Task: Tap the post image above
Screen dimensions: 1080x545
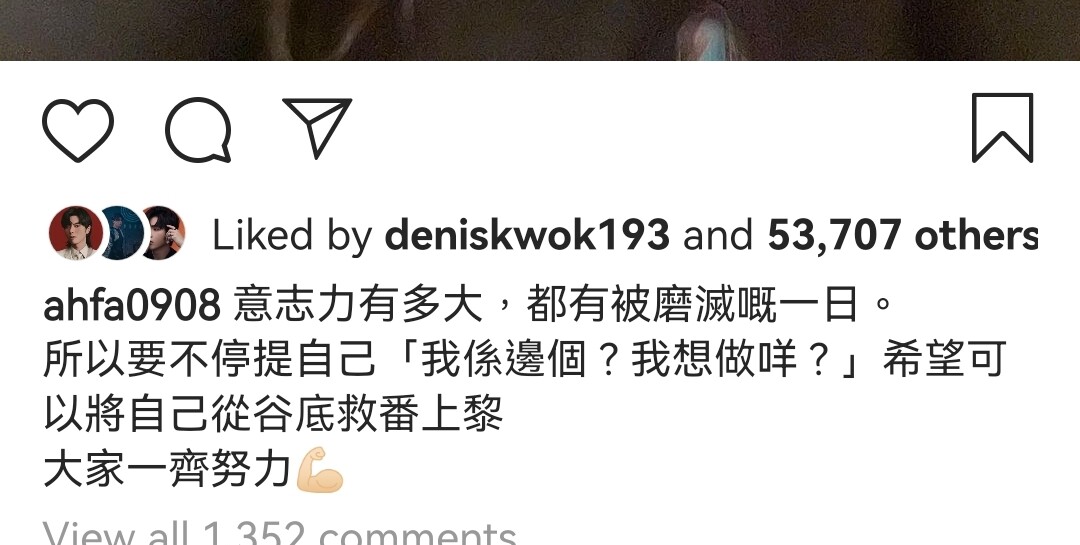Action: click(x=540, y=30)
